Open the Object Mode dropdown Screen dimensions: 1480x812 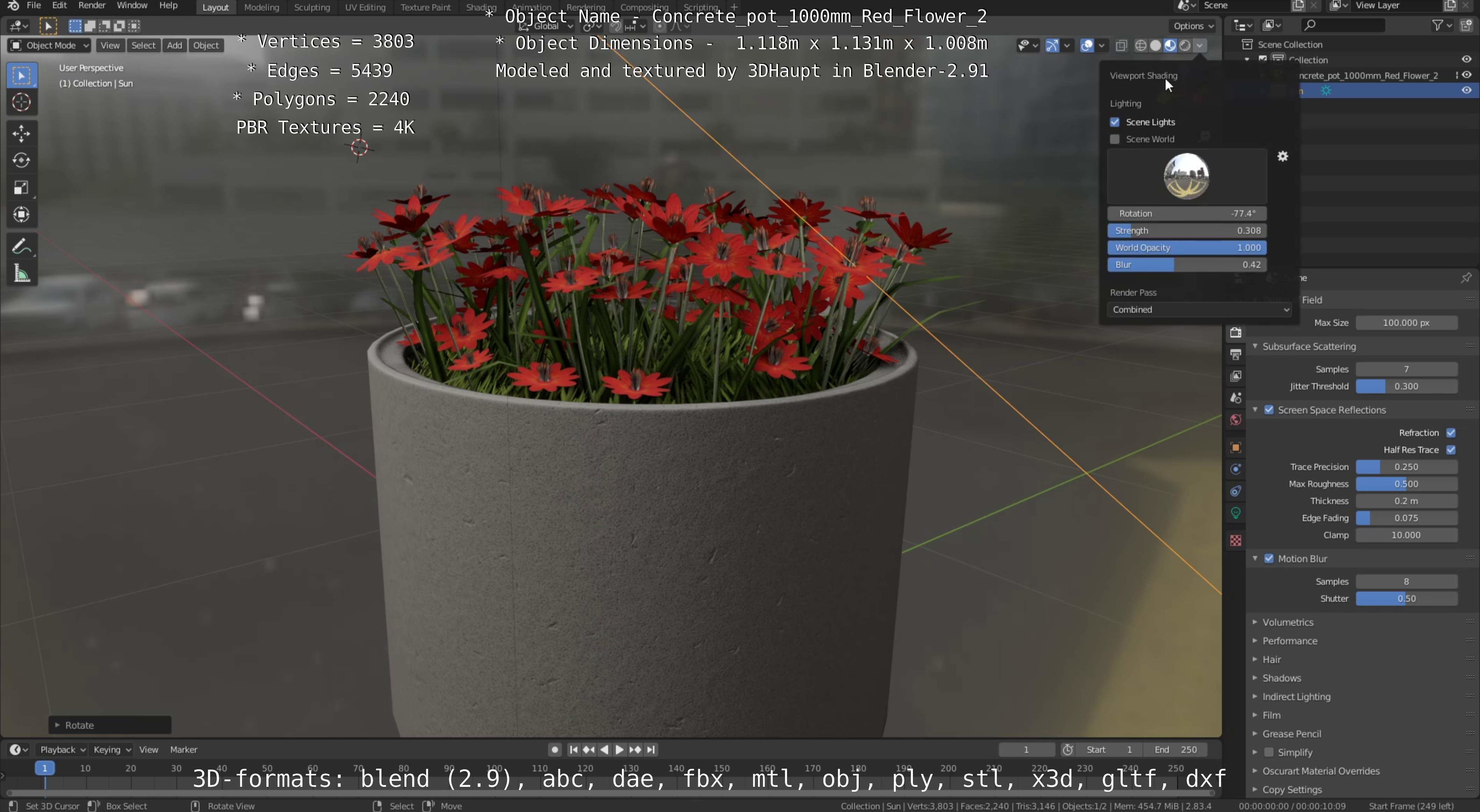pyautogui.click(x=49, y=45)
